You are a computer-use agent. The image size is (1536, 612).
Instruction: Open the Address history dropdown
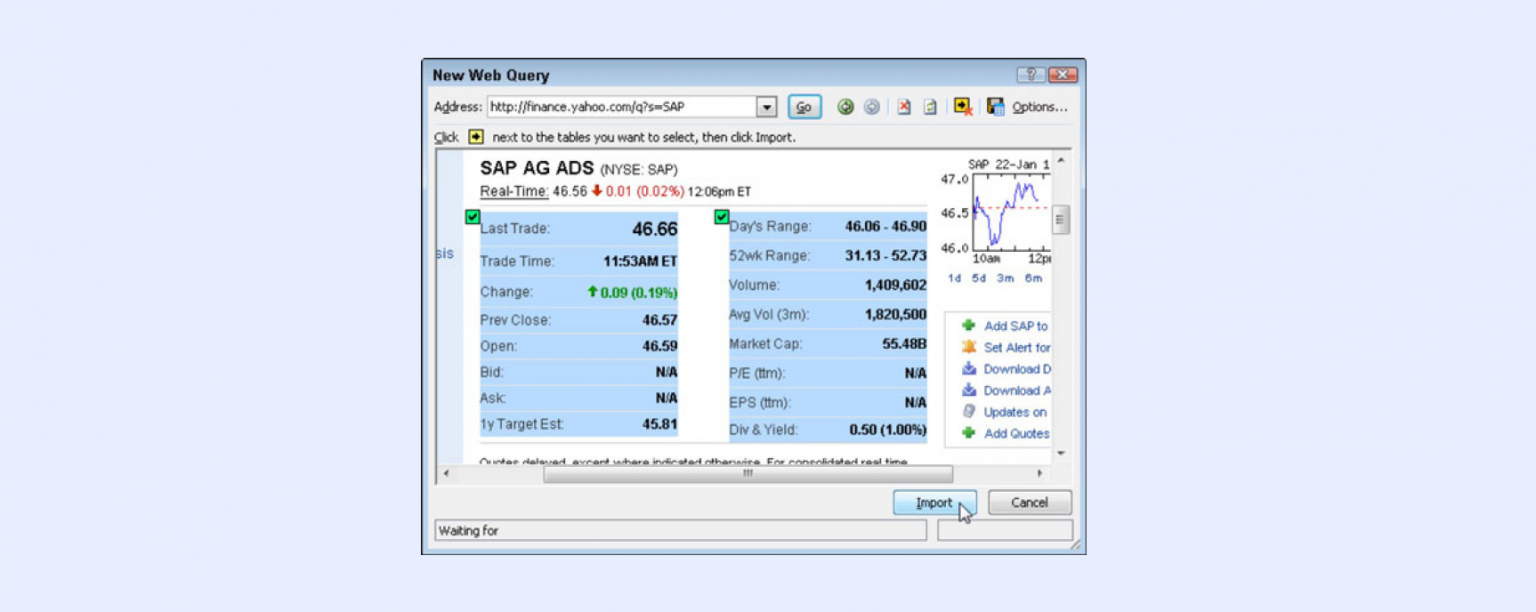tap(767, 106)
